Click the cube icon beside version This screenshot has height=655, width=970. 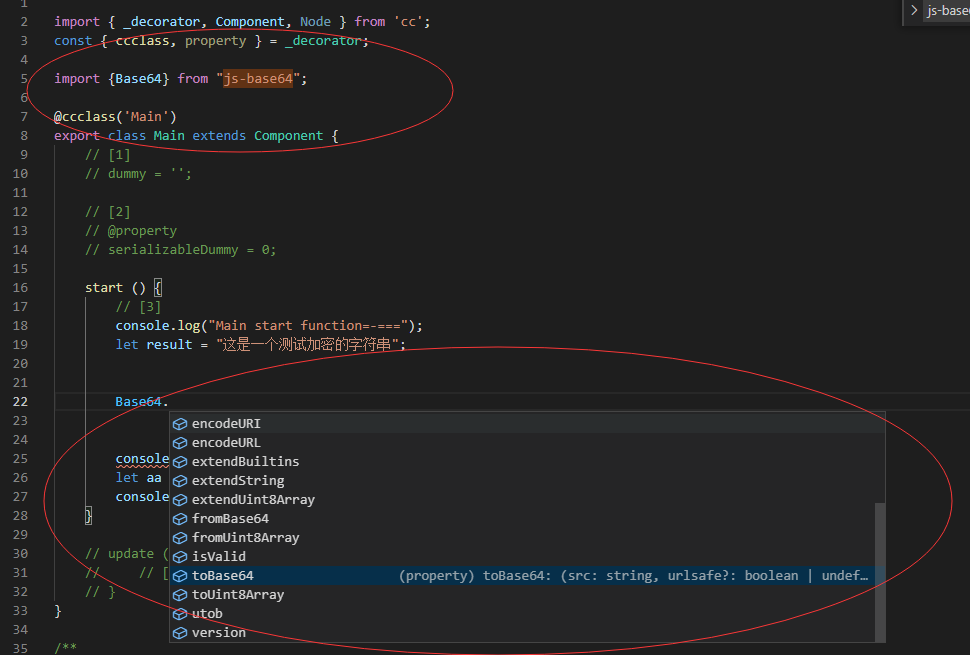[x=180, y=633]
